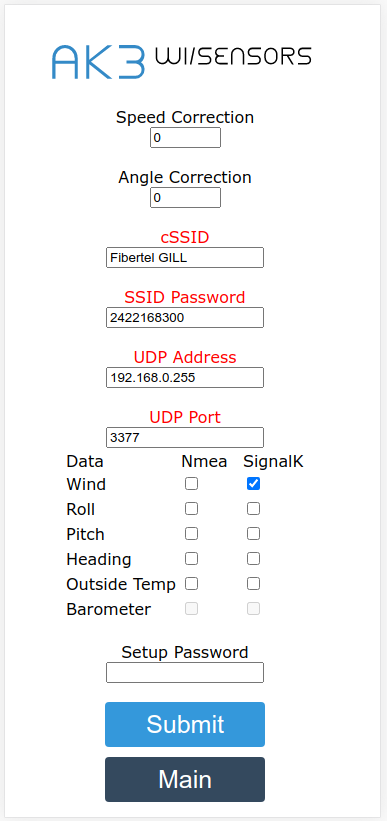Submit the sensor configuration

pyautogui.click(x=185, y=724)
